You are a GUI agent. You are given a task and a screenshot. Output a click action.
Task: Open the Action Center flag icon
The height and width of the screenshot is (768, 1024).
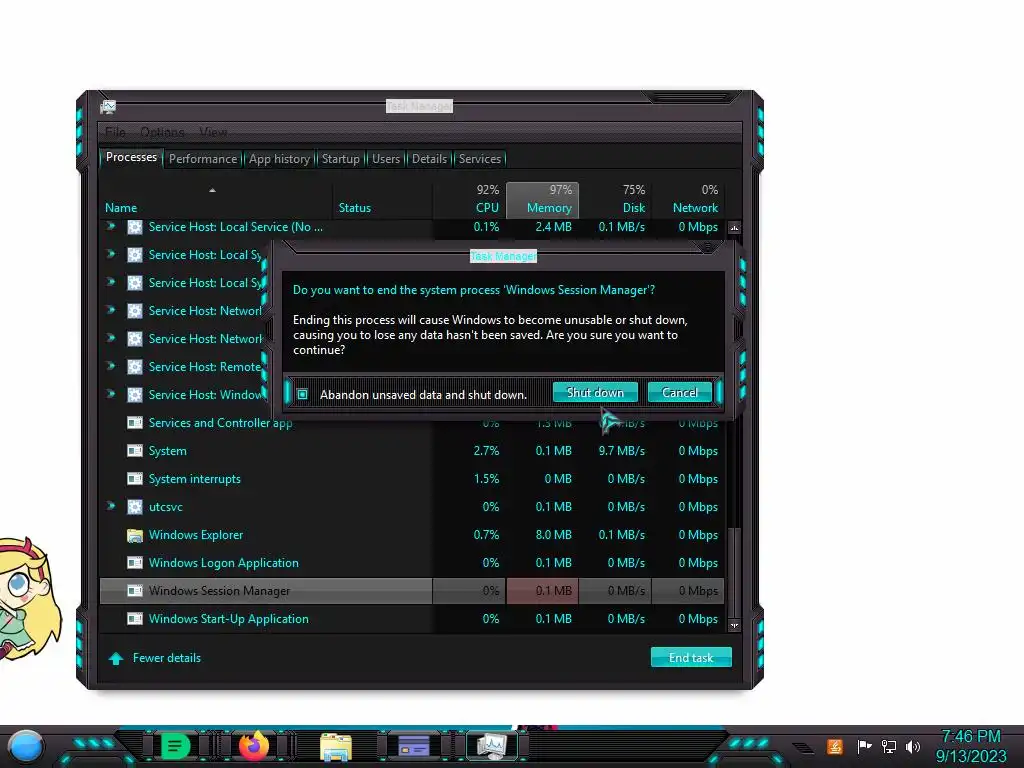coord(864,746)
